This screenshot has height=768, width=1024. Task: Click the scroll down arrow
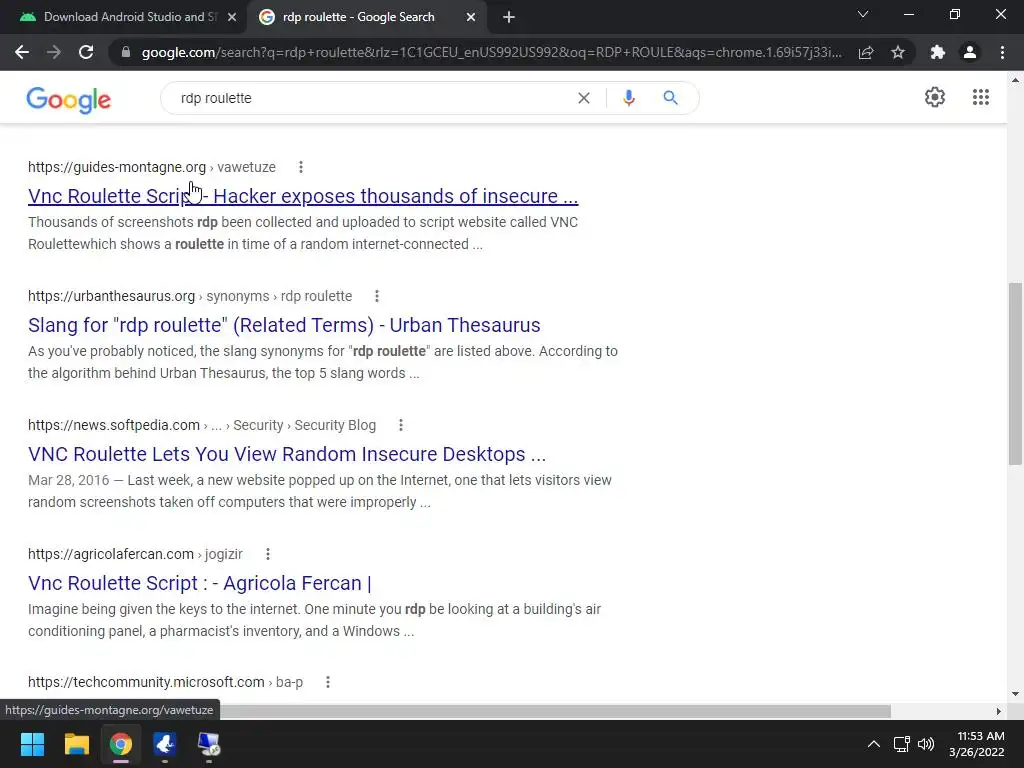(1015, 694)
